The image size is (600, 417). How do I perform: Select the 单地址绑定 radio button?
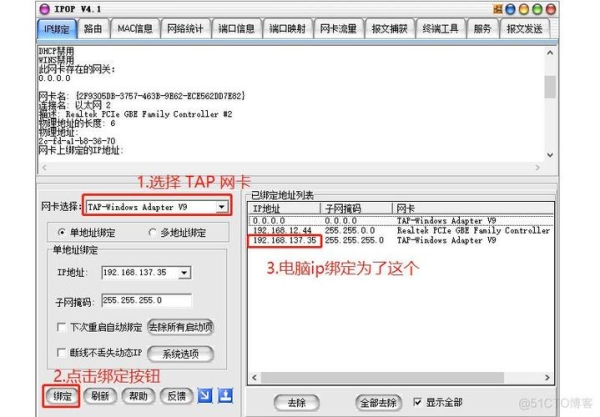(61, 232)
